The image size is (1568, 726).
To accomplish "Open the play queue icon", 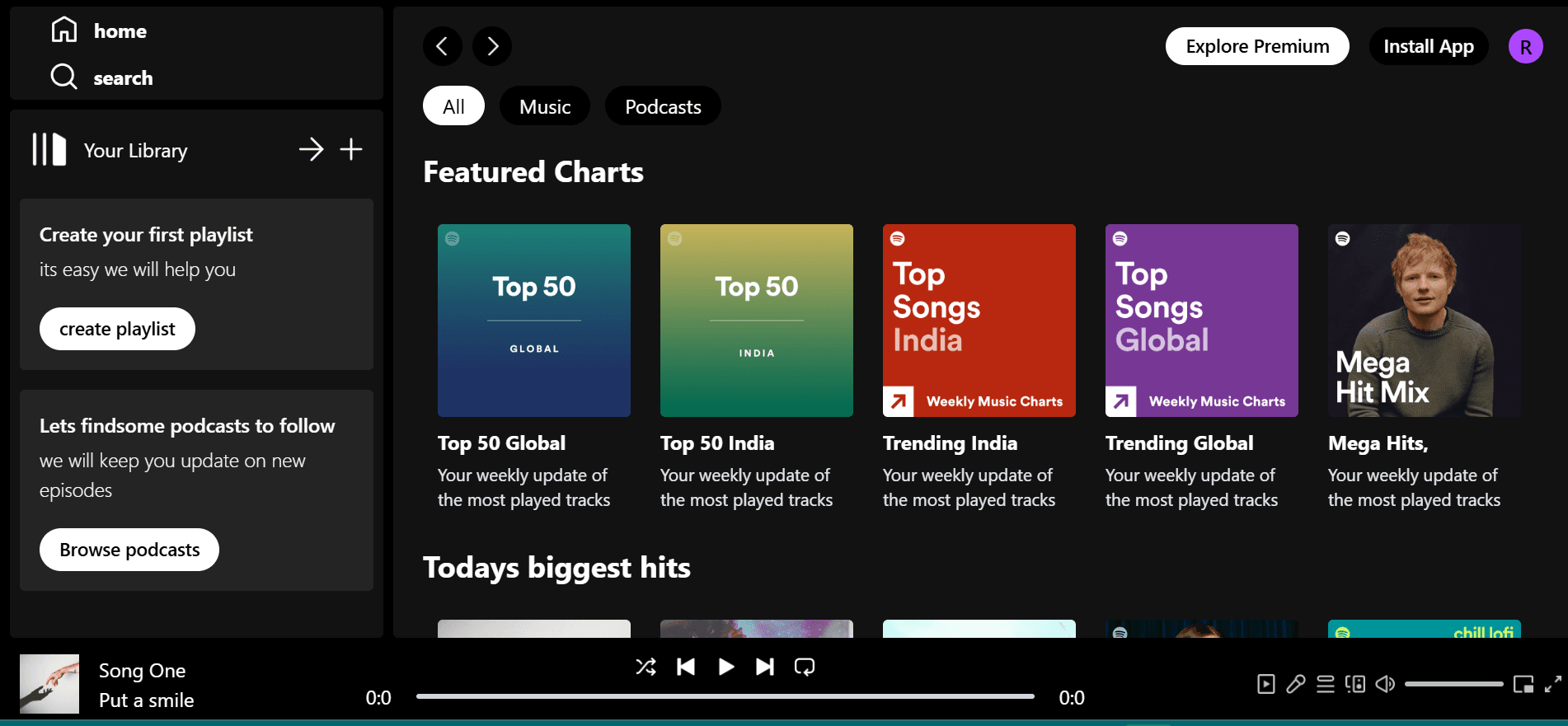I will (1326, 684).
